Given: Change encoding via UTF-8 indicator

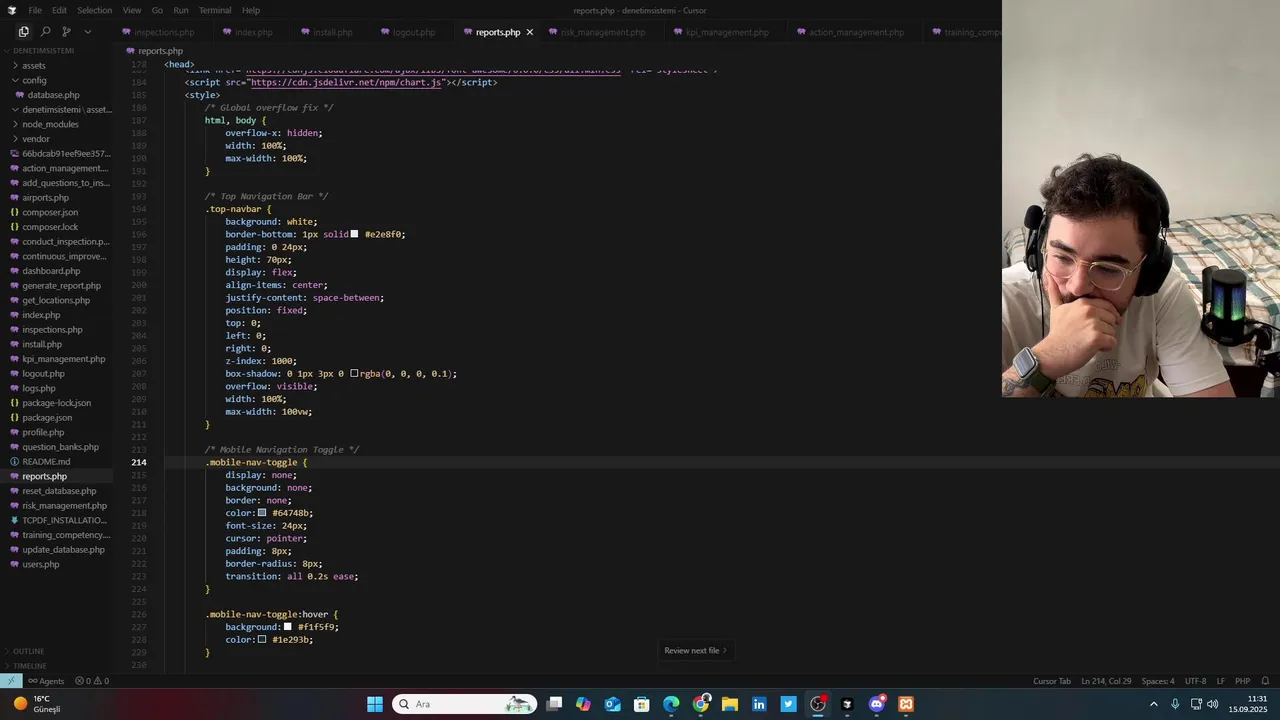Looking at the screenshot, I should (x=1195, y=681).
